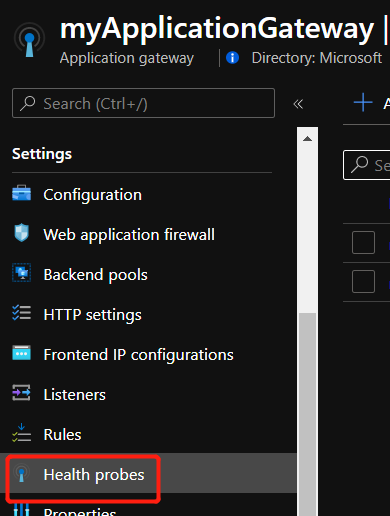This screenshot has height=516, width=390.
Task: Collapse the sidebar with double chevron
Action: coord(298,104)
